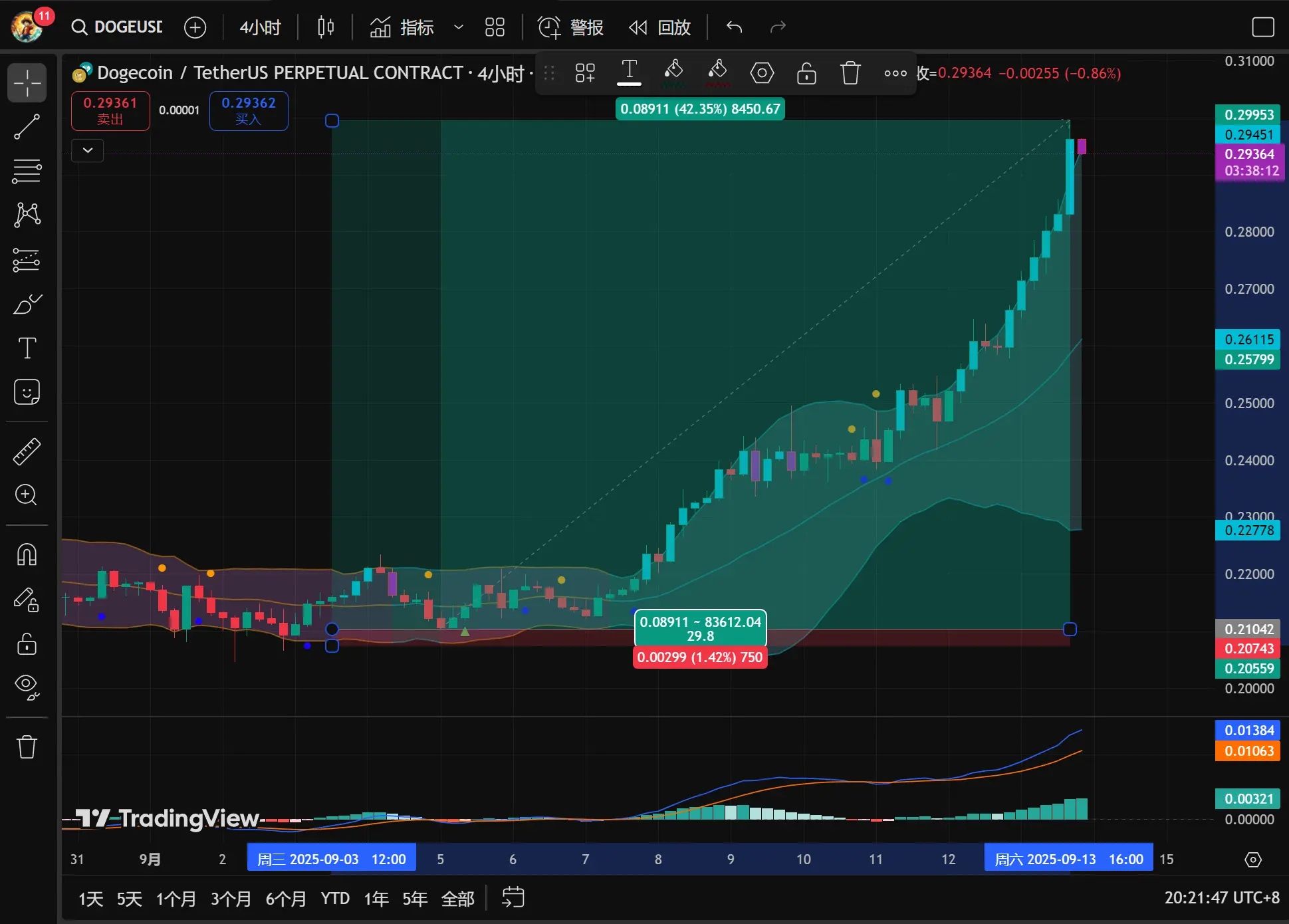Select the ruler measure tool
The height and width of the screenshot is (924, 1289).
click(x=27, y=452)
